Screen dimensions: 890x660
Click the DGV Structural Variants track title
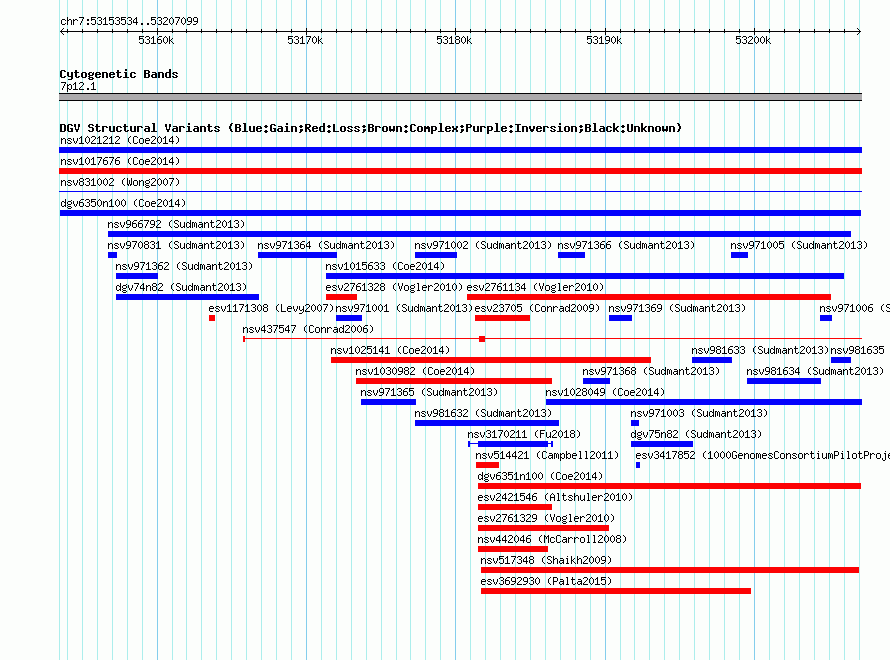(x=371, y=128)
